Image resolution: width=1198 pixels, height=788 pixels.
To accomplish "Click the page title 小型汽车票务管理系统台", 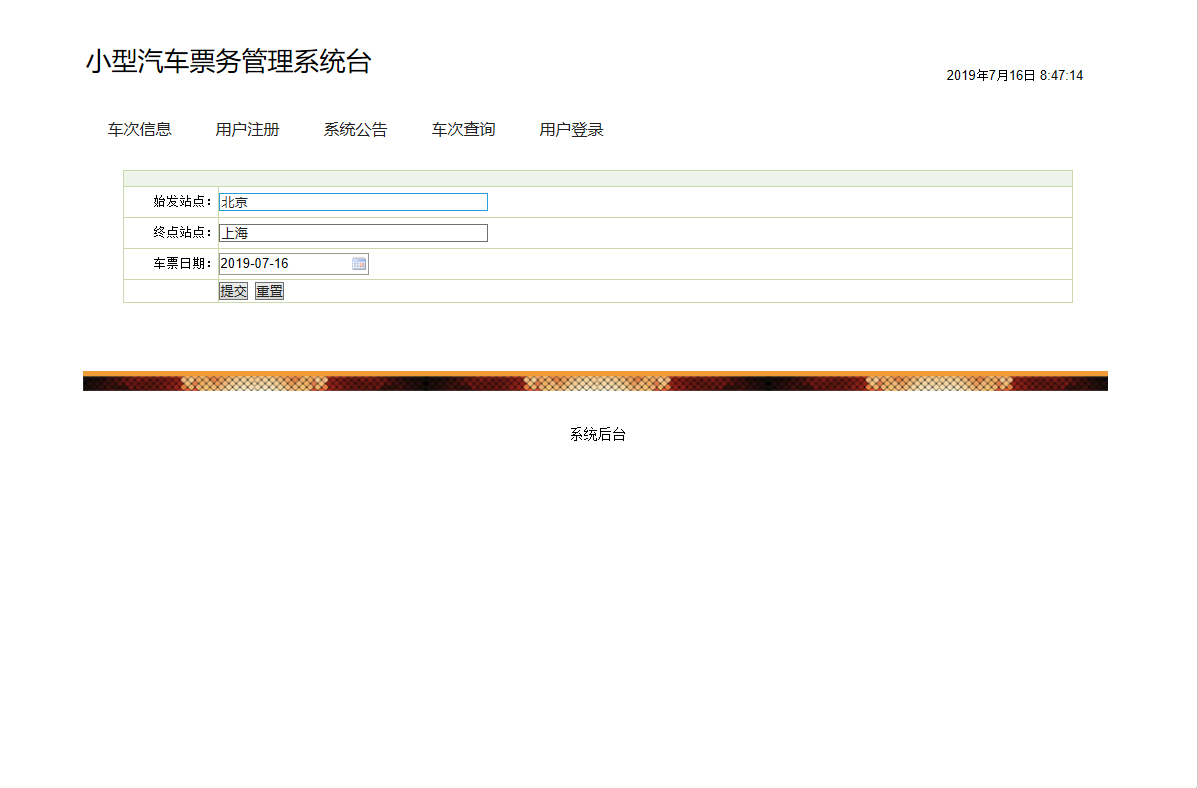I will pos(228,60).
